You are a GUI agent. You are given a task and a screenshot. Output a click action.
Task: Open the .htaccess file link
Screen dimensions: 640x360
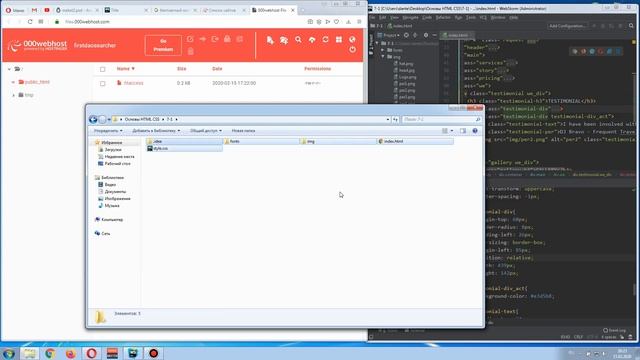[x=133, y=83]
